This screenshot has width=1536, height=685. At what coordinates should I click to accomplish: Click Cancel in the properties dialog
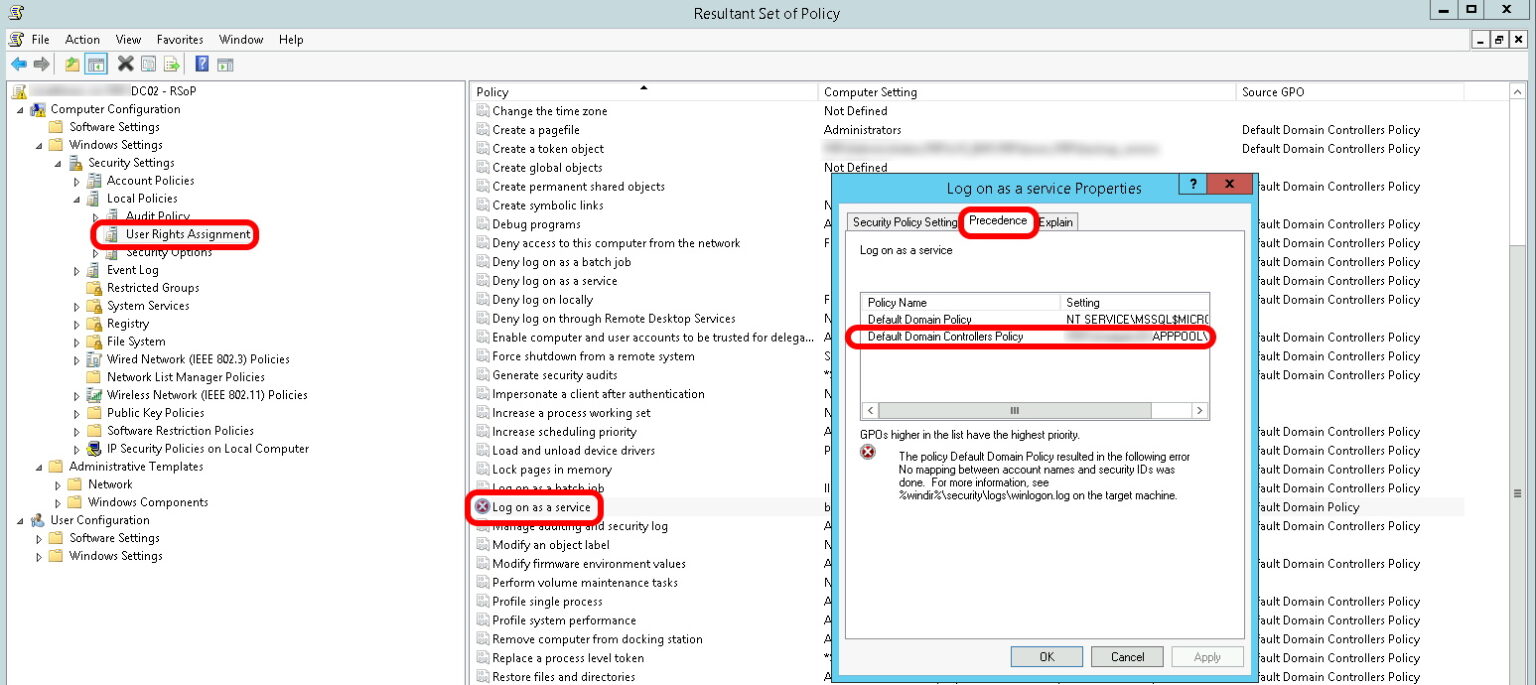pos(1127,657)
